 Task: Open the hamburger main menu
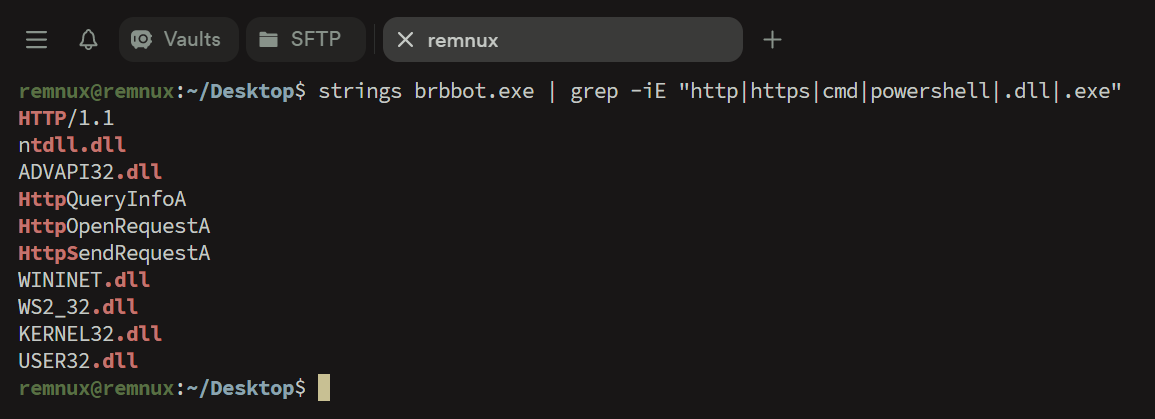[37, 40]
